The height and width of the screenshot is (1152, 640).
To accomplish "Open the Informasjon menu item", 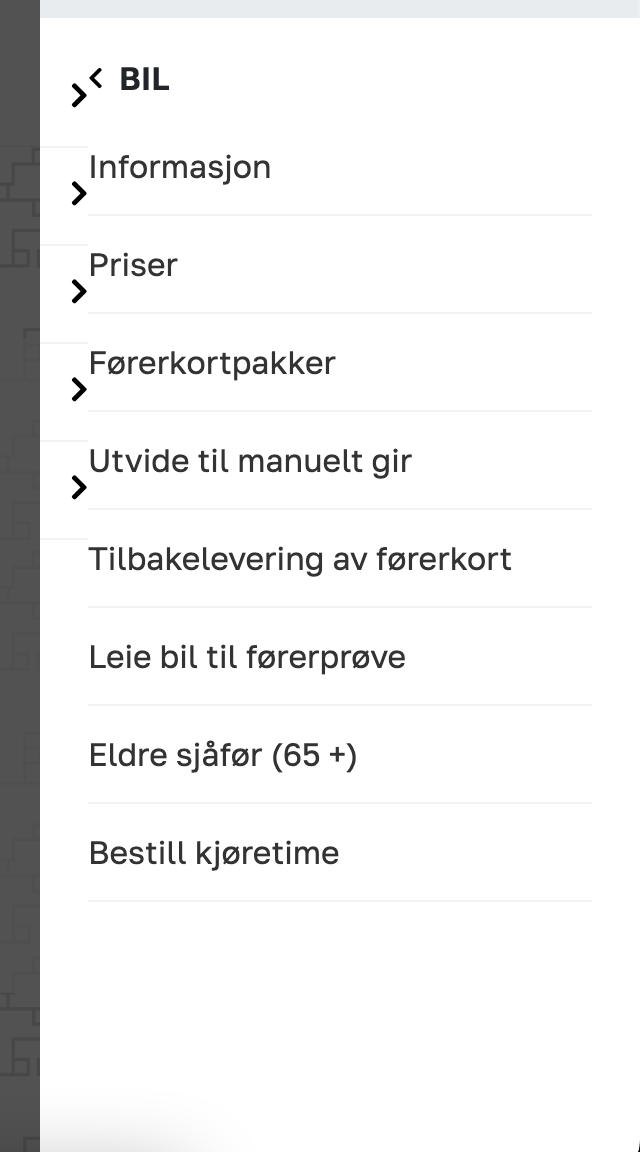I will tap(180, 167).
